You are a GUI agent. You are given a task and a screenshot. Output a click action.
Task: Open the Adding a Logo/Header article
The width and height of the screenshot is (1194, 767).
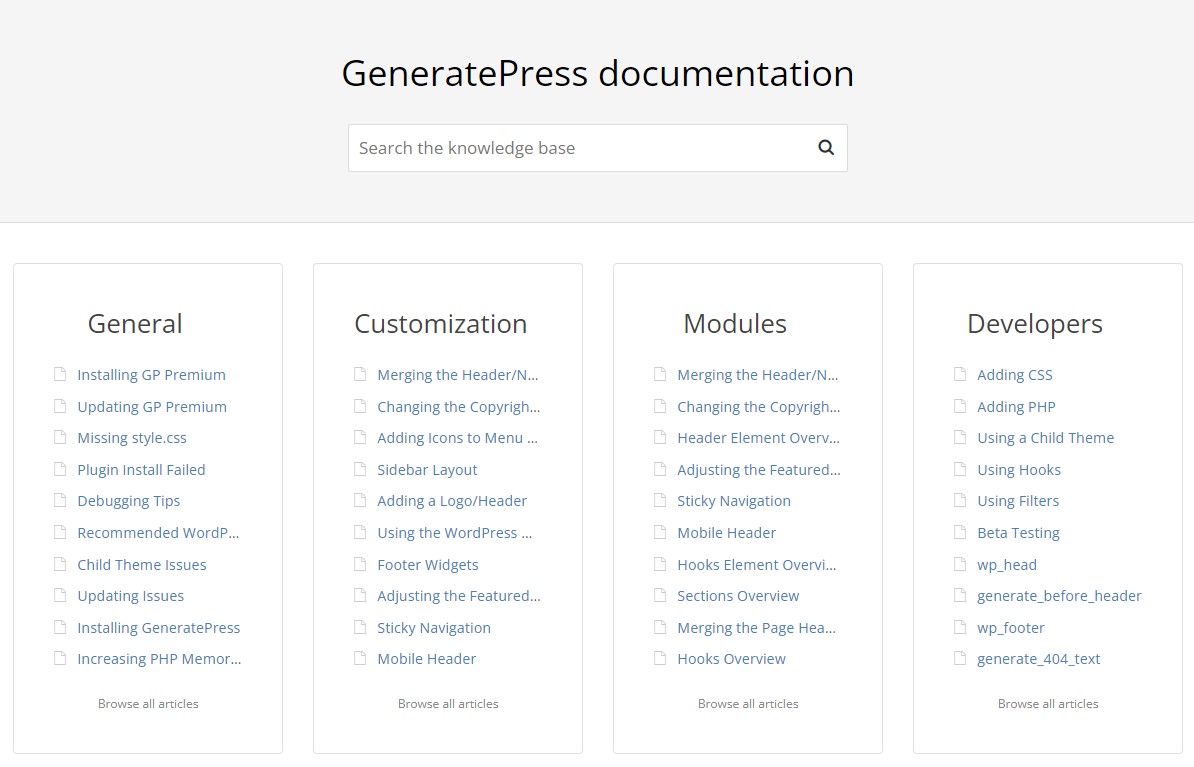pyautogui.click(x=452, y=501)
